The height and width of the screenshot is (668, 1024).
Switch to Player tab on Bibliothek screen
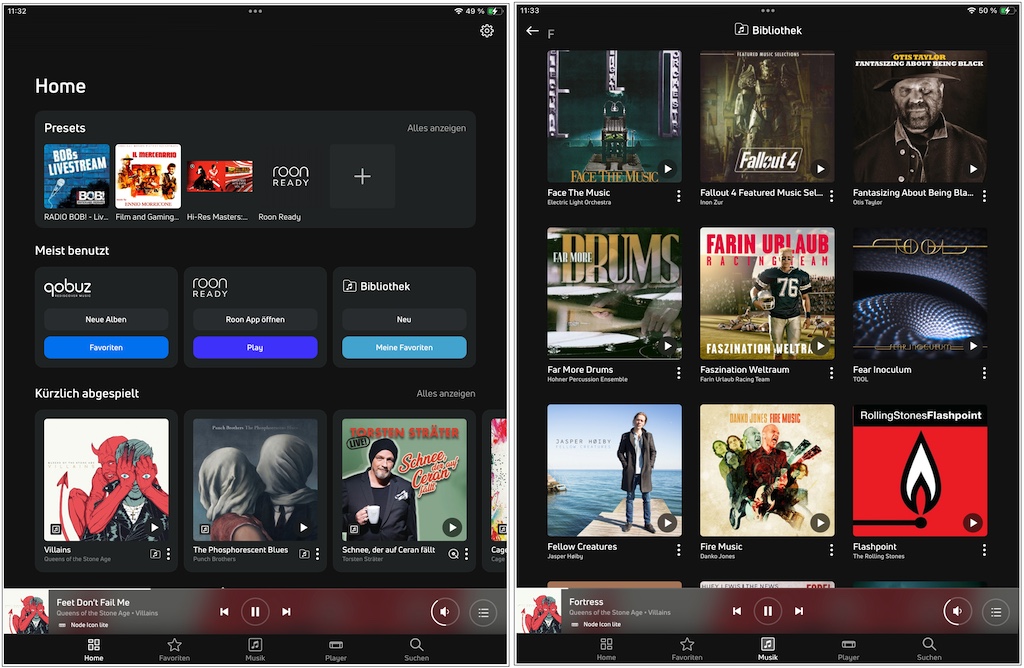coord(848,649)
